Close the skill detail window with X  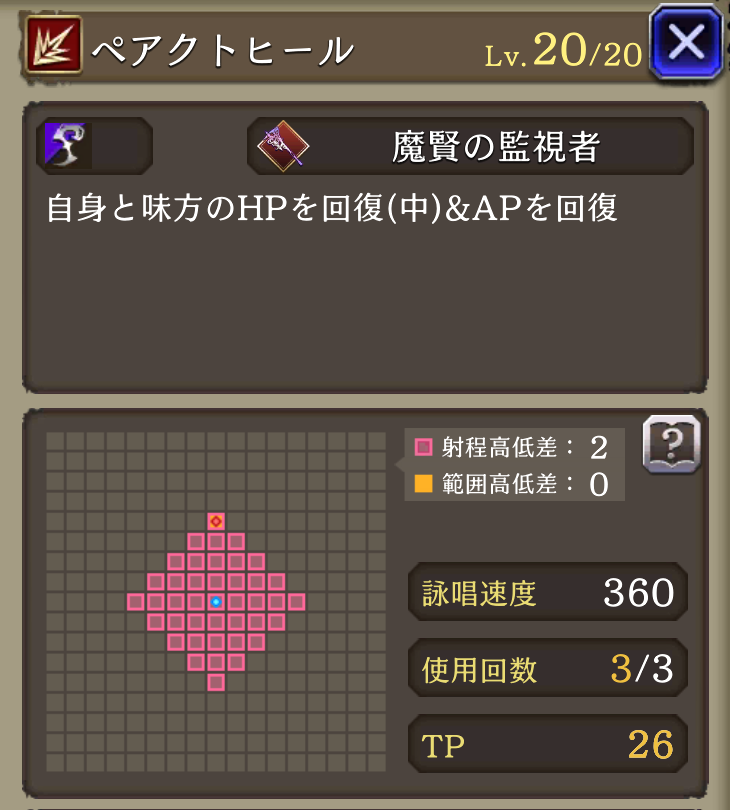[686, 42]
